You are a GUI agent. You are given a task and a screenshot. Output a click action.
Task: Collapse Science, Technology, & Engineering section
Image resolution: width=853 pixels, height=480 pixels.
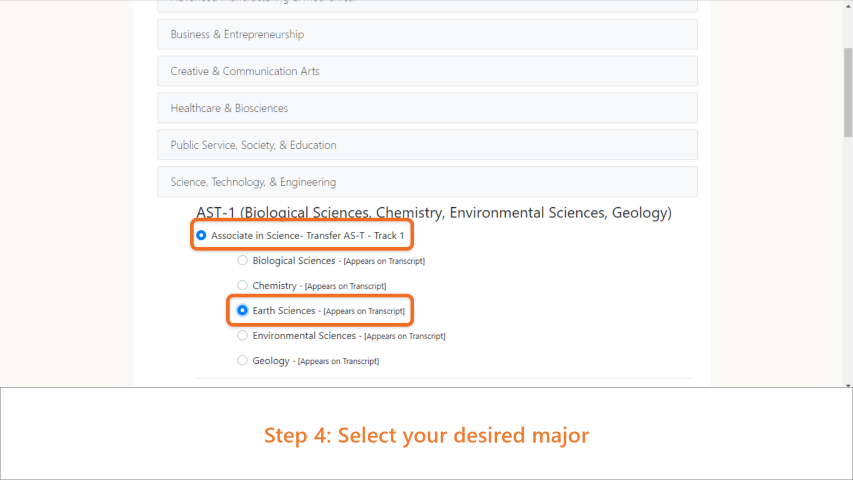click(427, 182)
